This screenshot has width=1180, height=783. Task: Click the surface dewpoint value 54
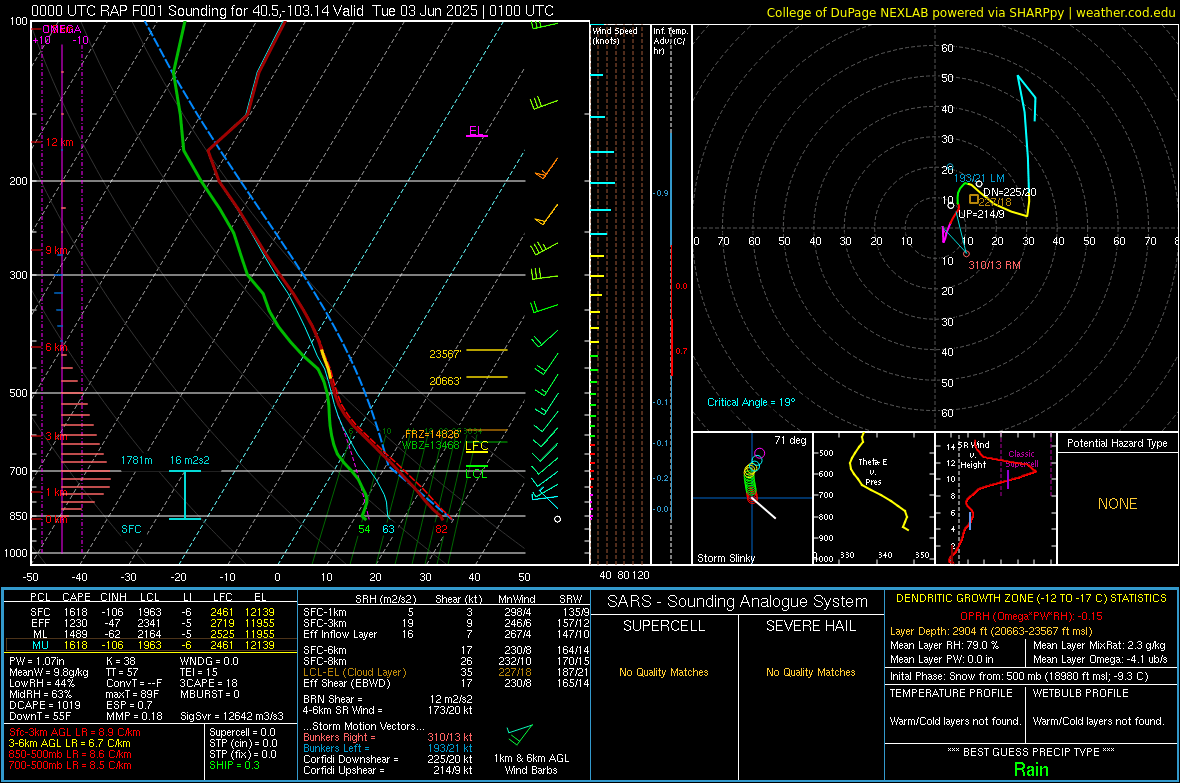(364, 529)
